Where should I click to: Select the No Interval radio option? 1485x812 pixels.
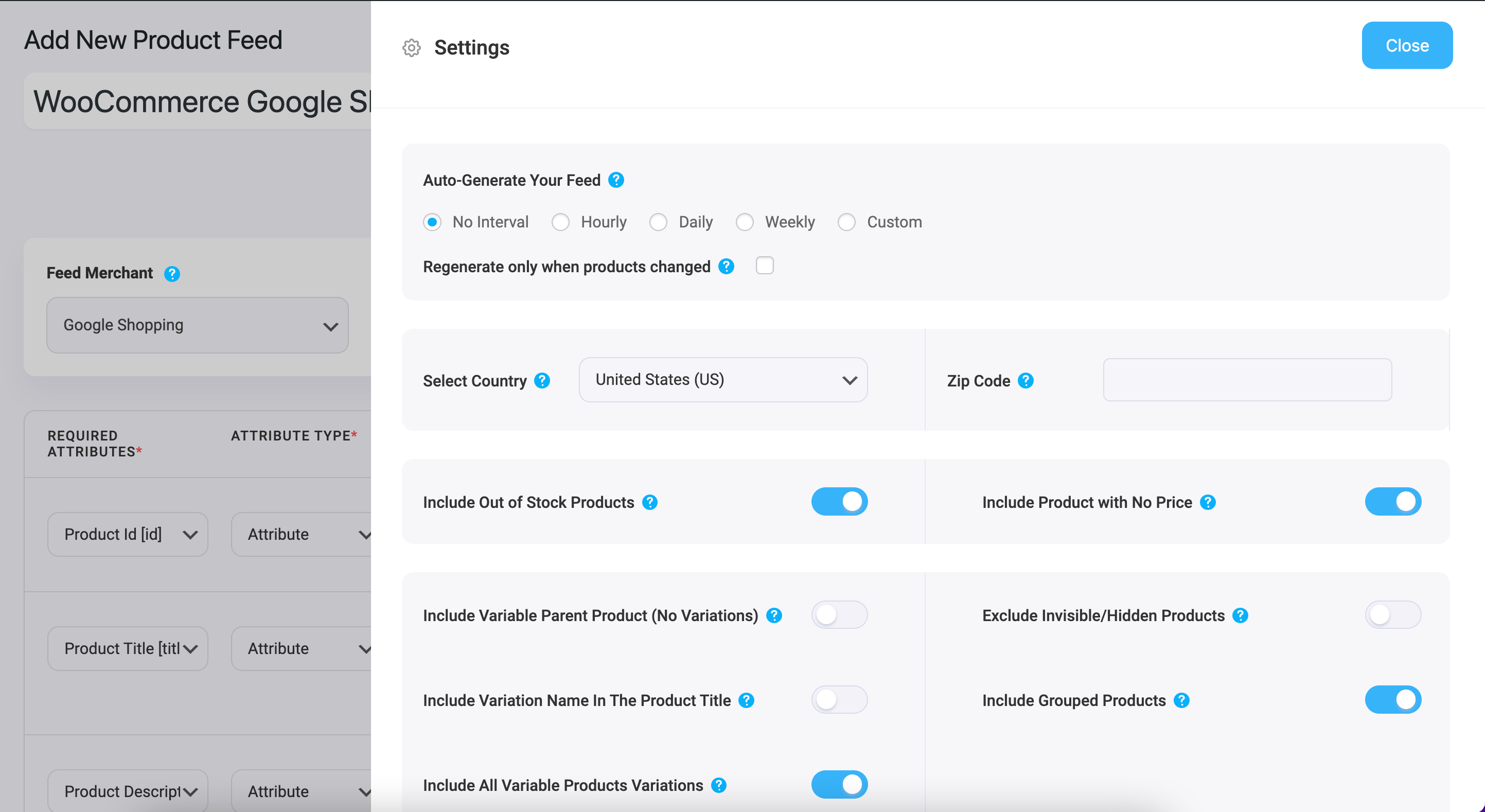432,222
